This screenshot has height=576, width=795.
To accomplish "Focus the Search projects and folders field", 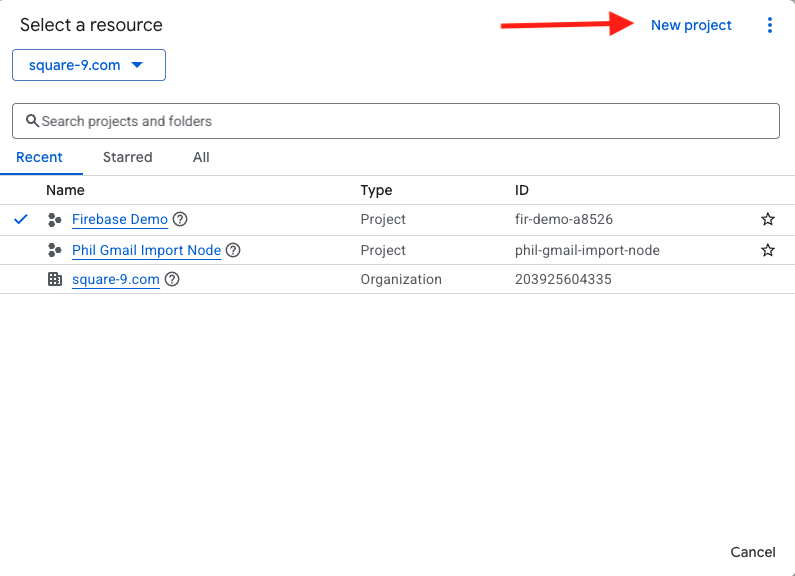I will [396, 121].
